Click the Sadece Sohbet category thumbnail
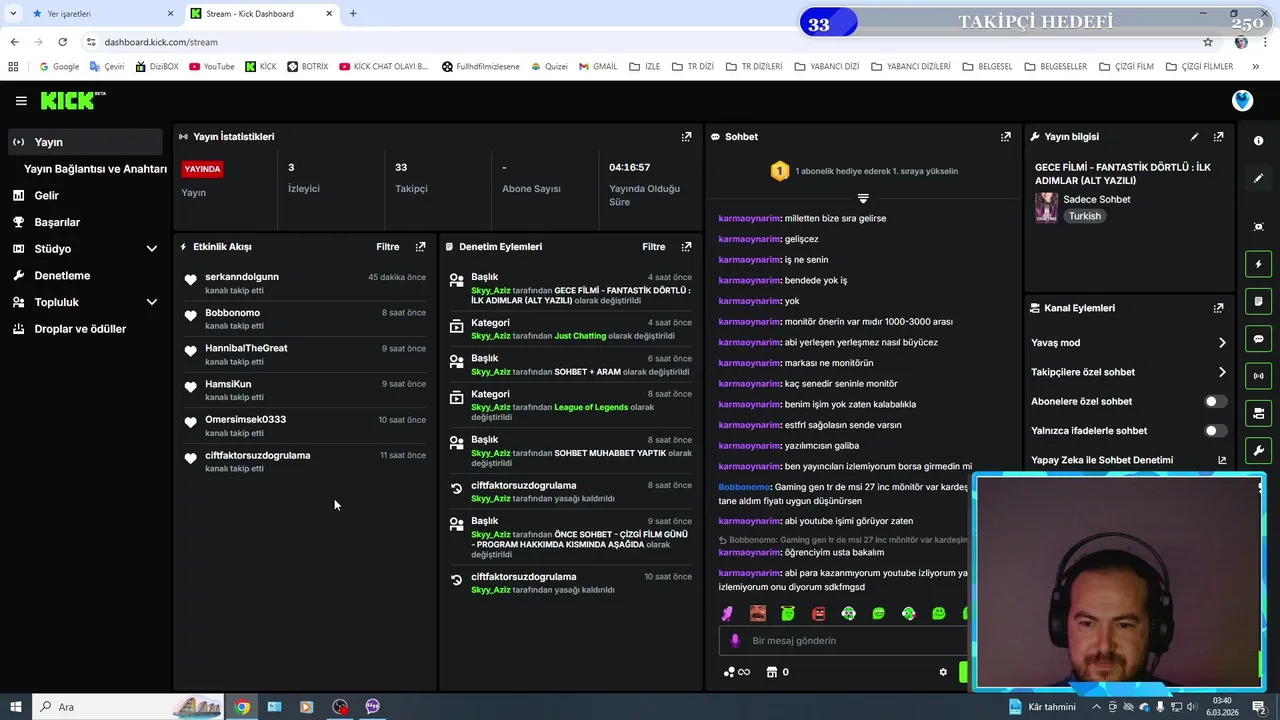 coord(1046,207)
